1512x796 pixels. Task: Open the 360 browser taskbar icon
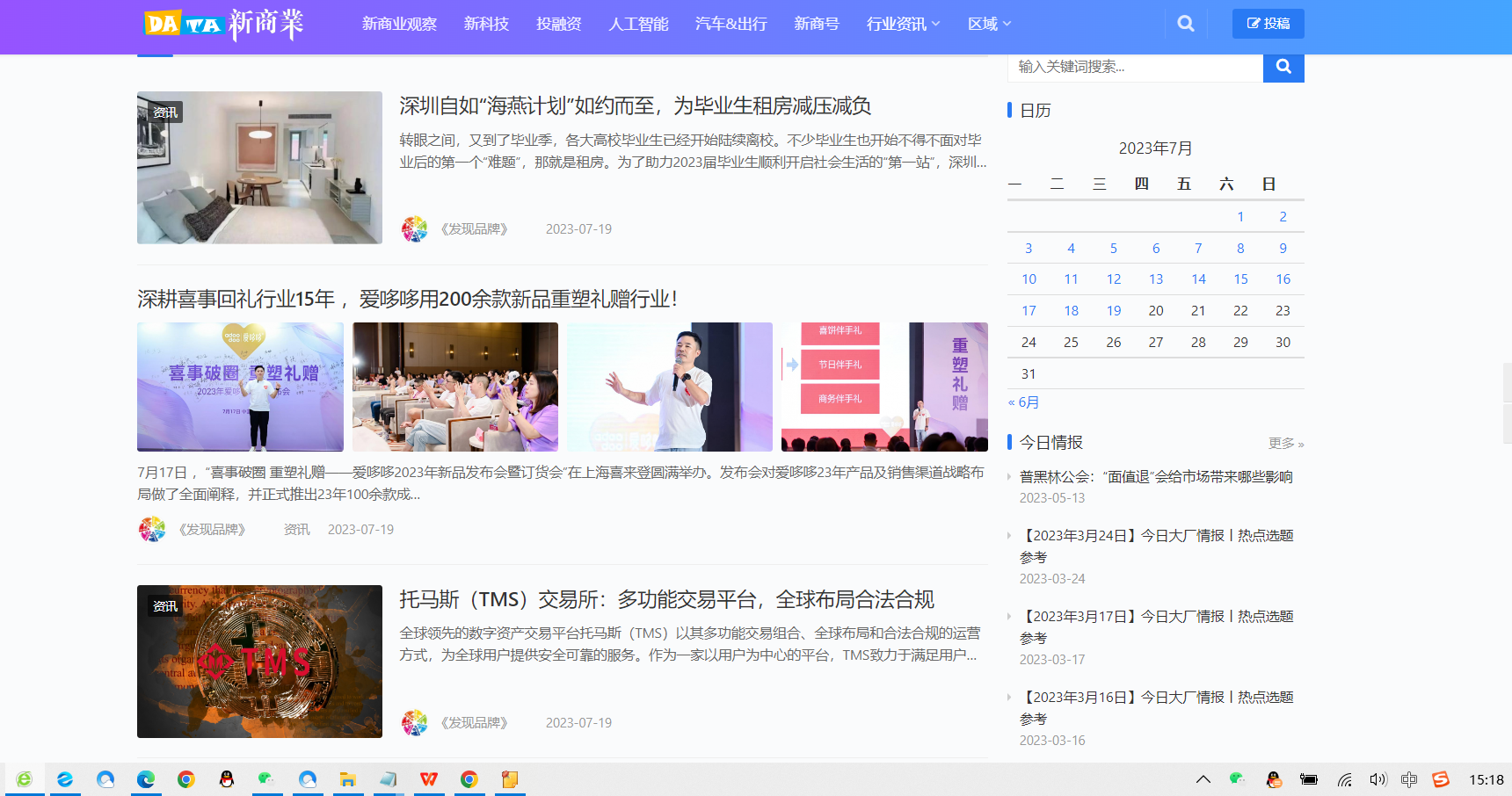[x=24, y=779]
